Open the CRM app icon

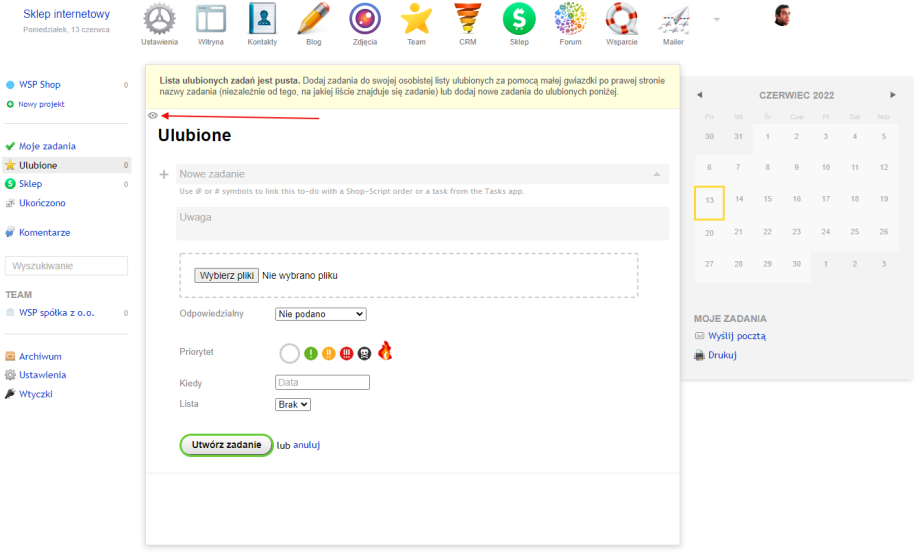tap(467, 20)
